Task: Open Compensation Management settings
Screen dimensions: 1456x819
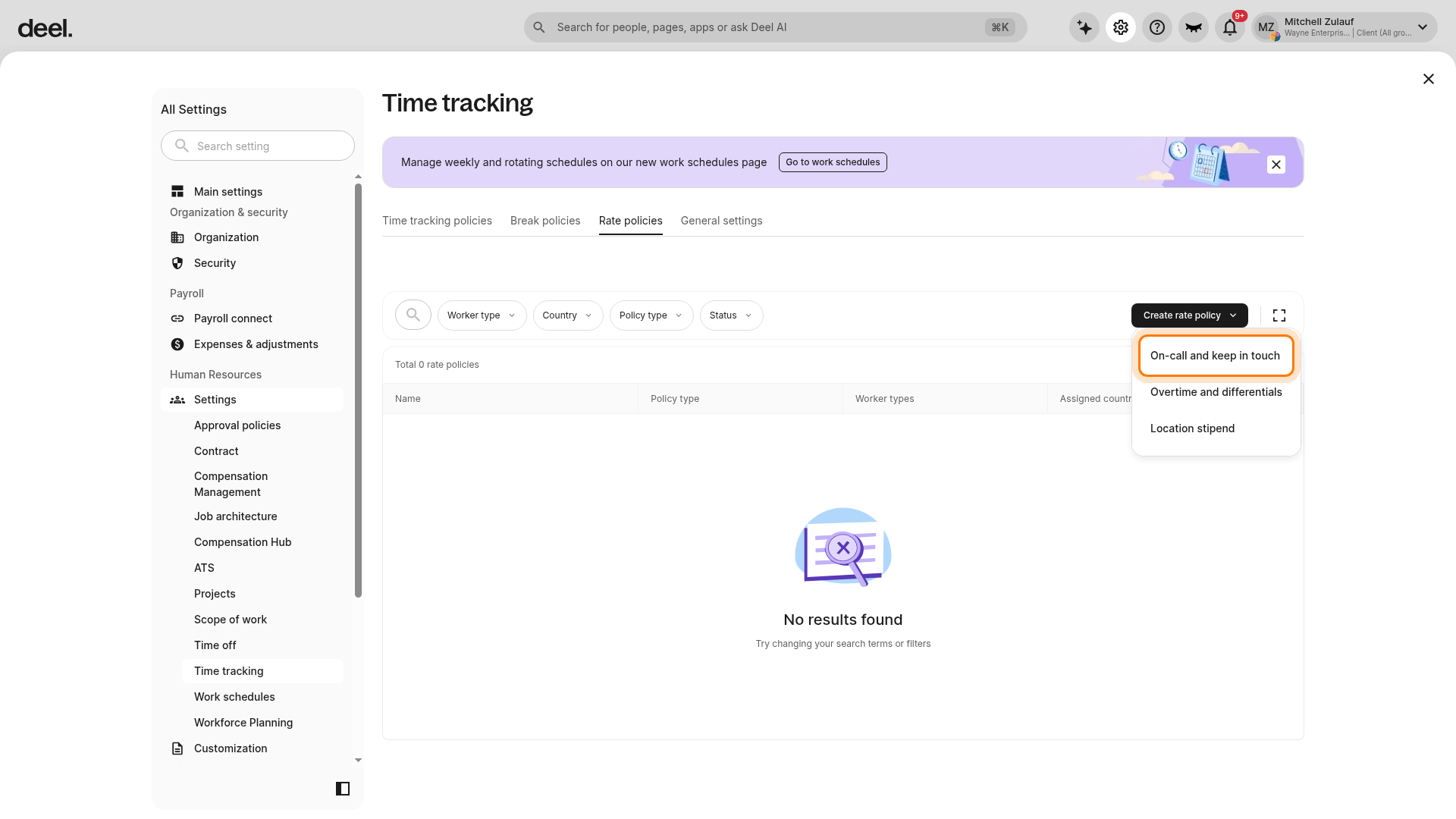Action: (x=262, y=484)
